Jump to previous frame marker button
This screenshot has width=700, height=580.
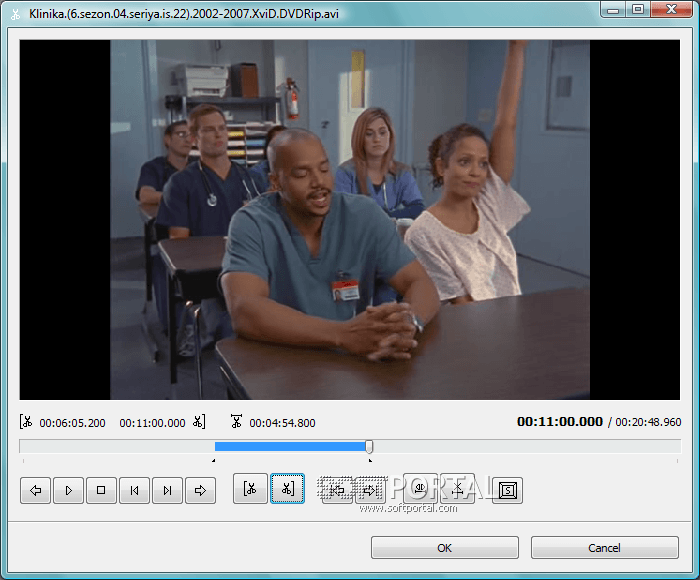(x=134, y=490)
